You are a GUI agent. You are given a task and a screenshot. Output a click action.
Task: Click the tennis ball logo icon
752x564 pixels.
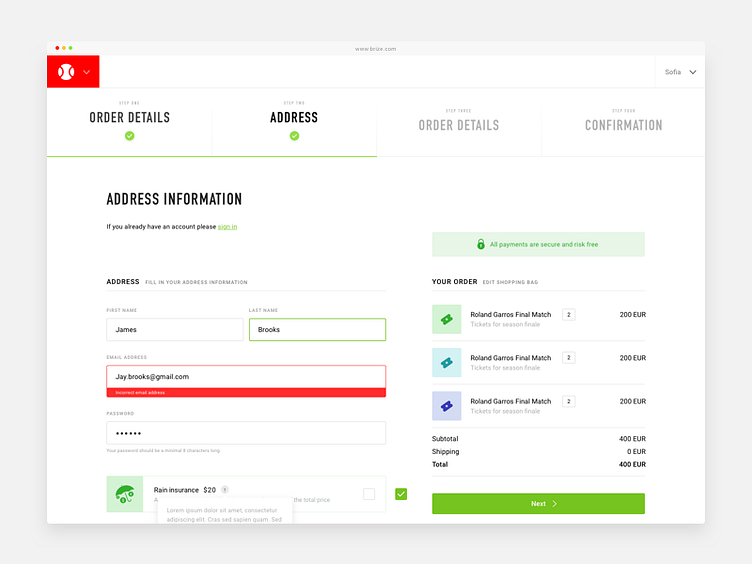66,72
